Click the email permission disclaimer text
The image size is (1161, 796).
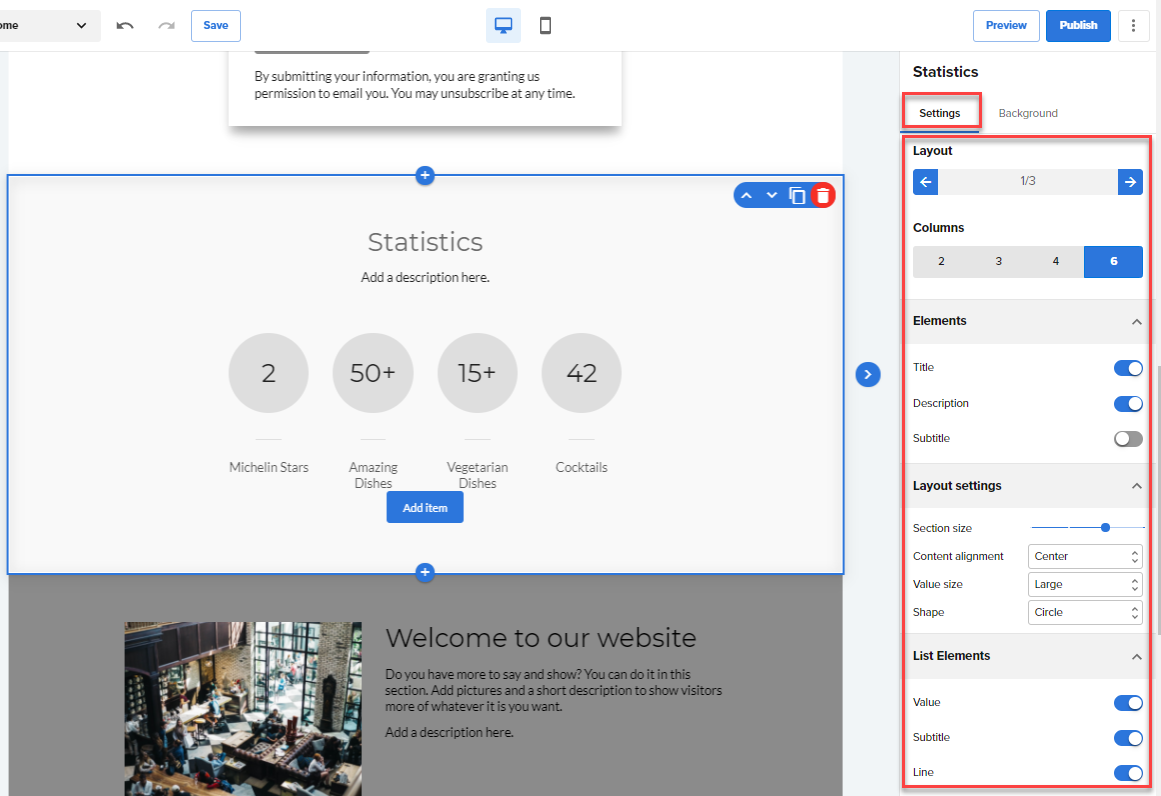click(x=415, y=85)
